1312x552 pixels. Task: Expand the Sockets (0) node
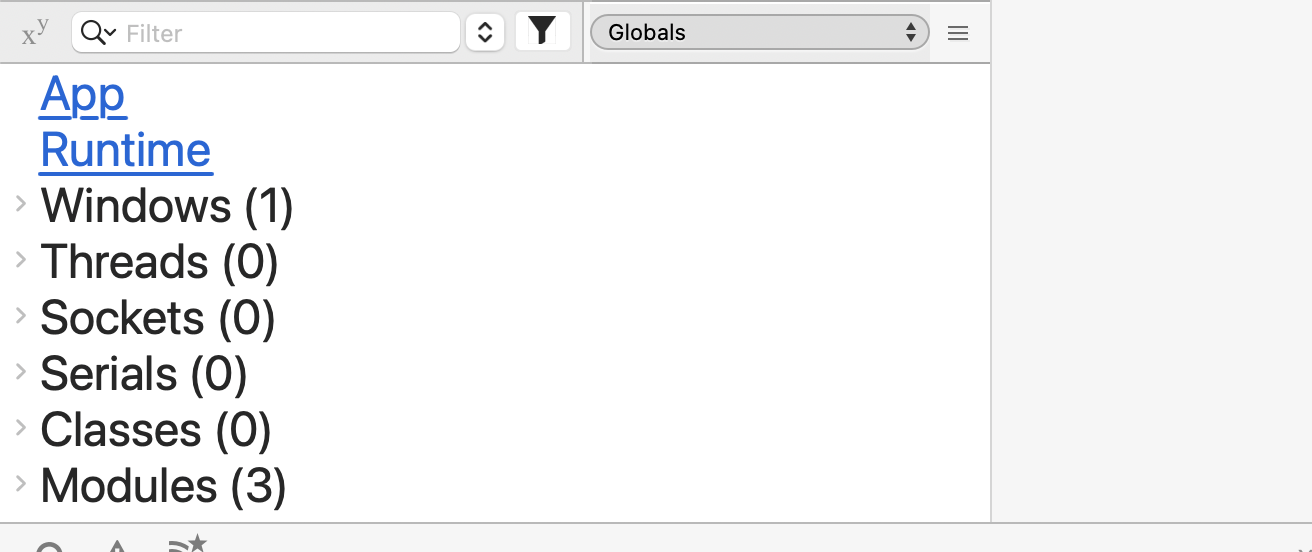pyautogui.click(x=20, y=316)
